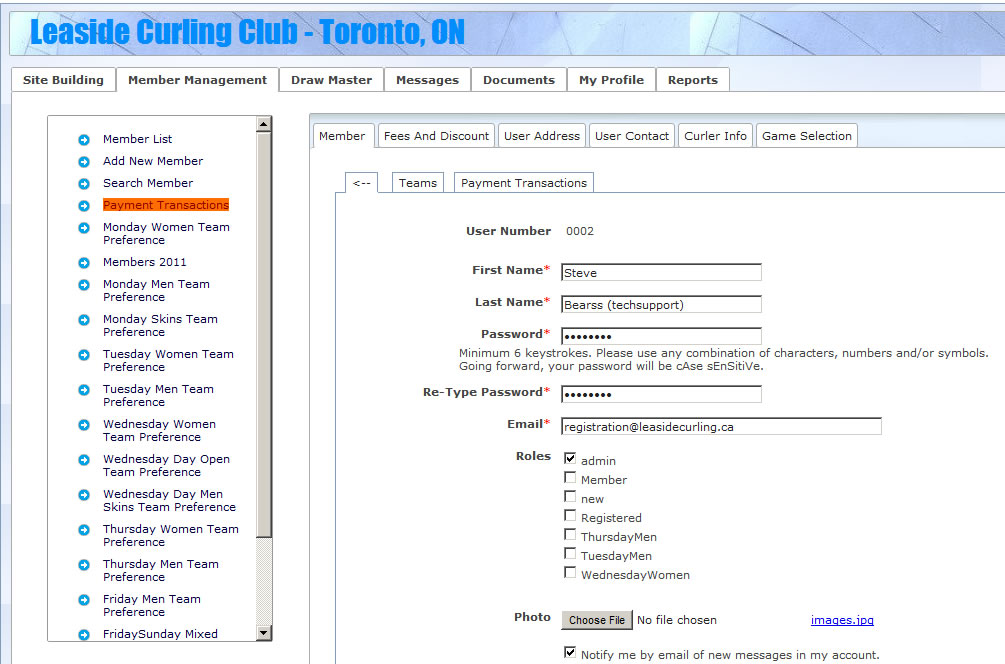The image size is (1005, 664).
Task: Open the User Contact tab
Action: tap(632, 136)
